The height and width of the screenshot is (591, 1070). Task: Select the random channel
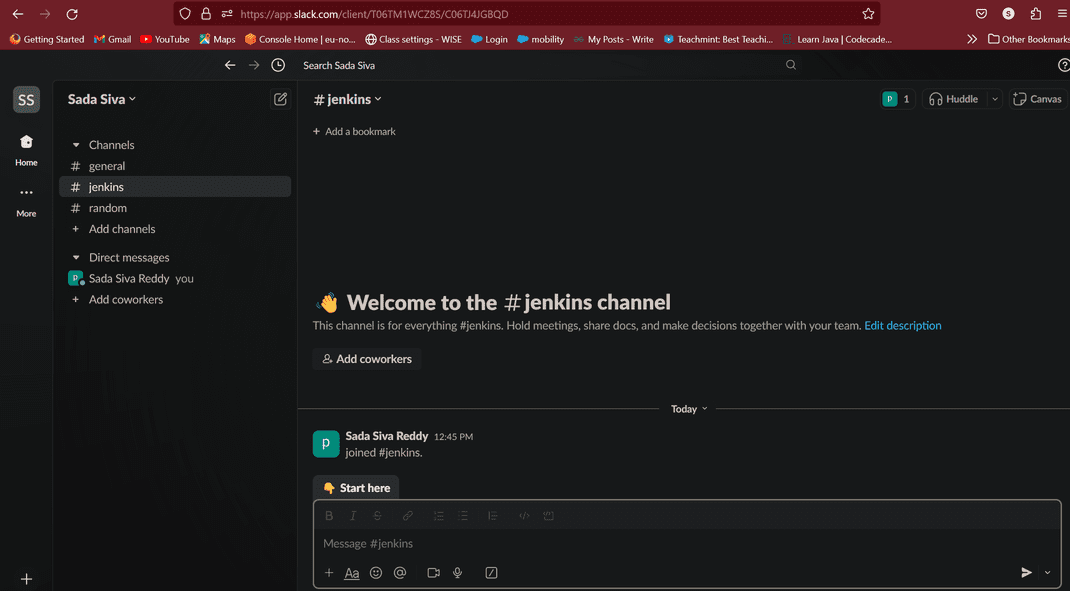pos(175,208)
